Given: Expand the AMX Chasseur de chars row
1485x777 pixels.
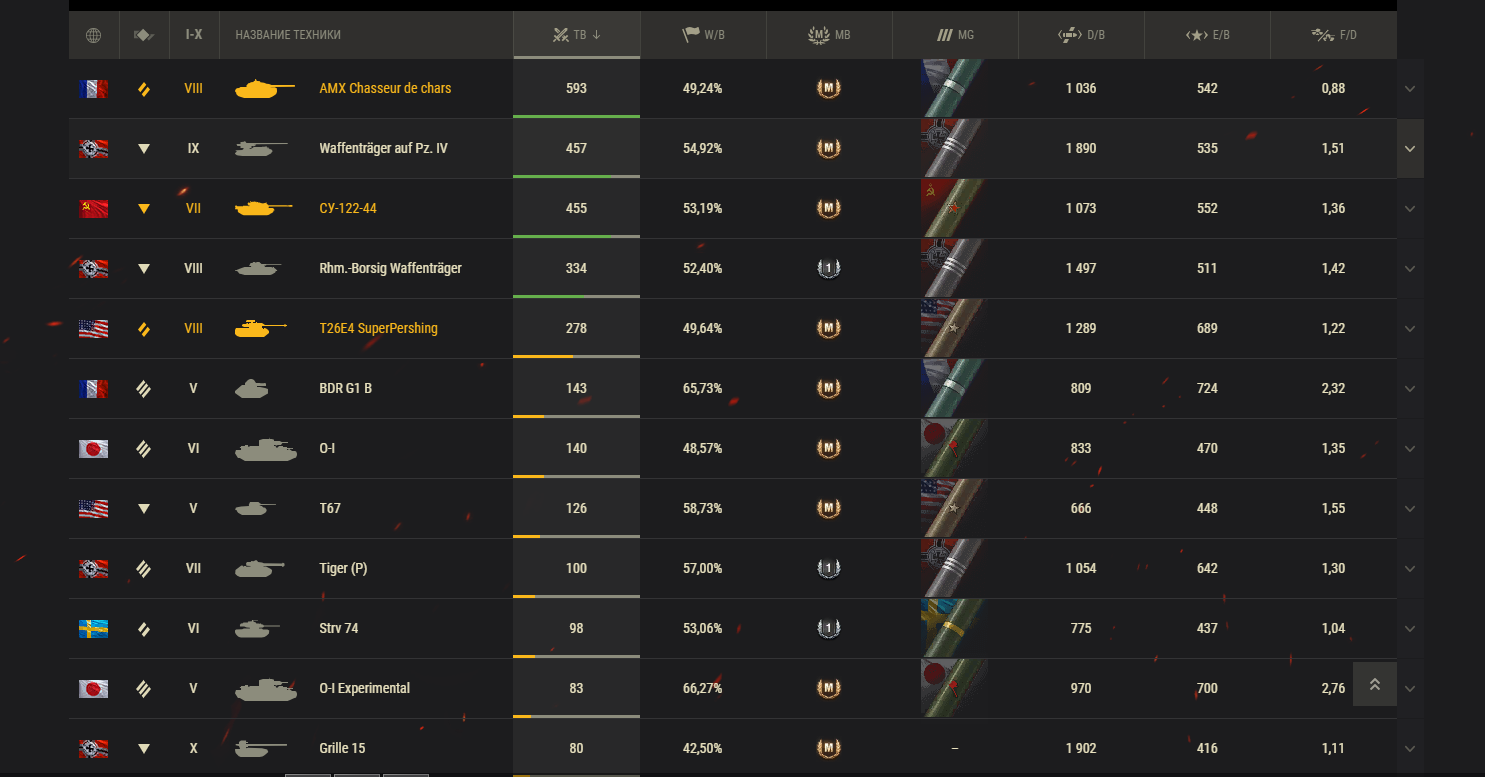Looking at the screenshot, I should coord(1410,88).
